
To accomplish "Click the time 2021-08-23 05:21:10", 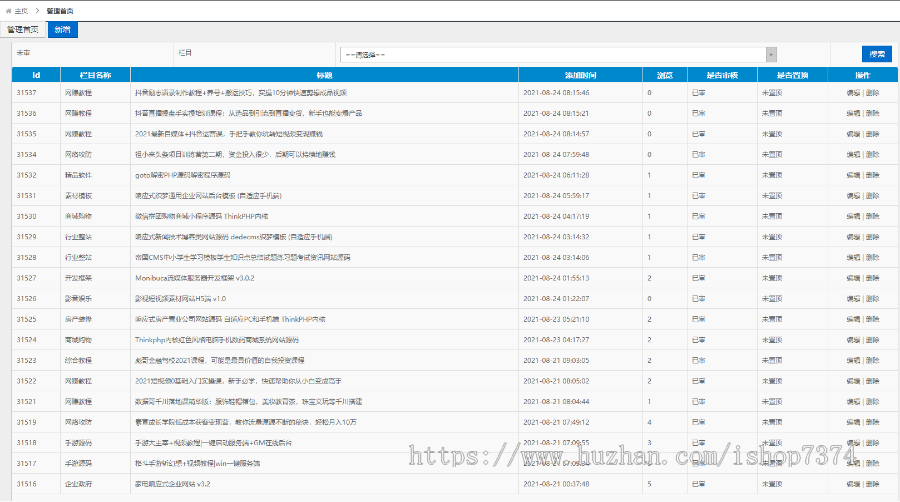I will 556,320.
